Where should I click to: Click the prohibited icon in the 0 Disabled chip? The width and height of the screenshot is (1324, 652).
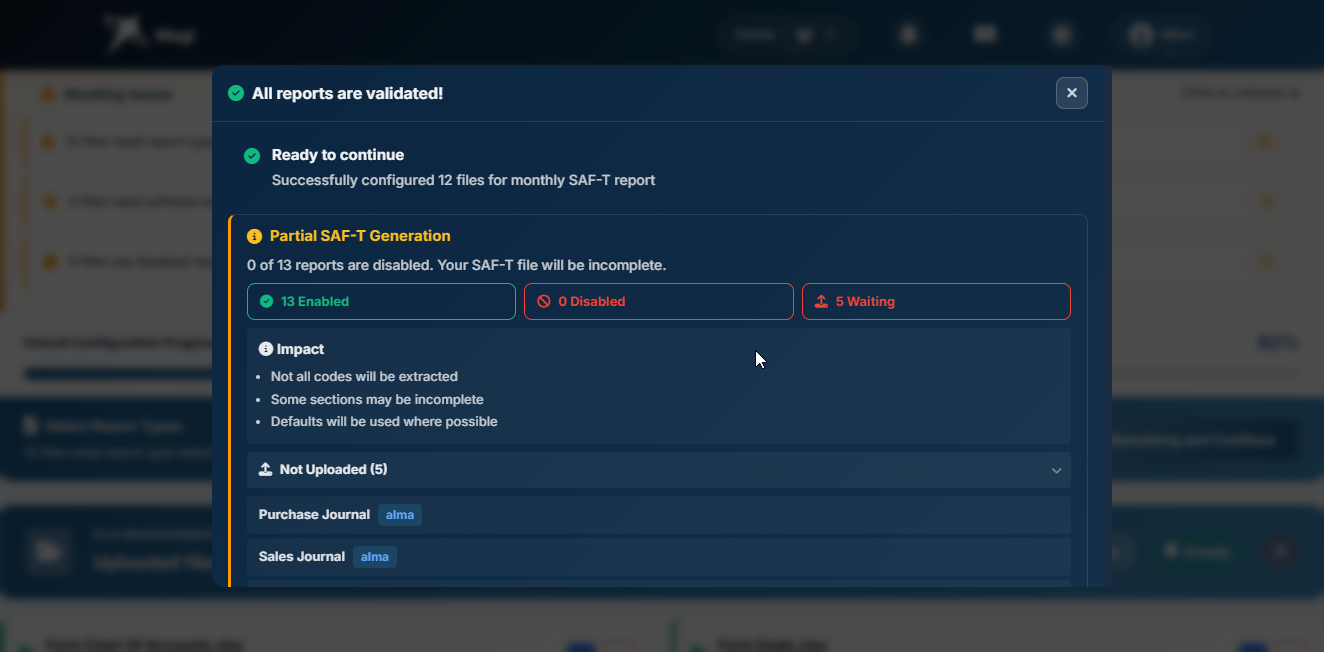pos(544,301)
